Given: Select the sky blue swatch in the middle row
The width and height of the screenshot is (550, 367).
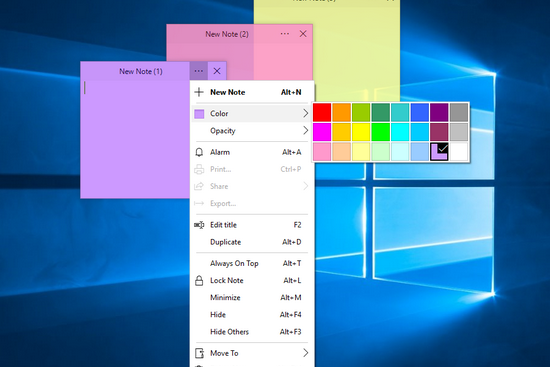Looking at the screenshot, I should [420, 132].
